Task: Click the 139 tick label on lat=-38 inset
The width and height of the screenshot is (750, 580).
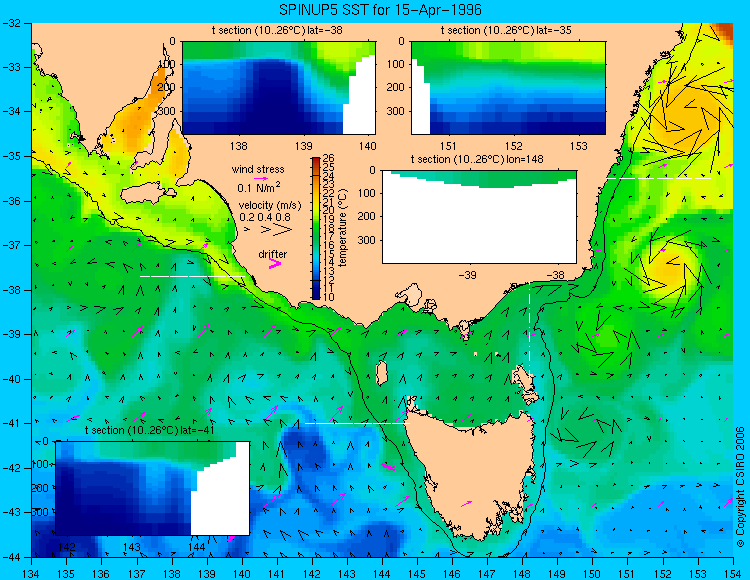Action: [303, 146]
